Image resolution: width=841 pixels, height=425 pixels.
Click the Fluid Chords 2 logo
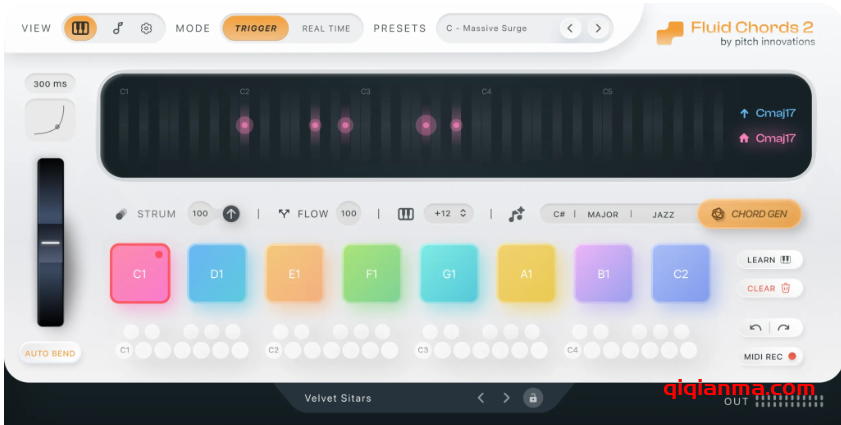click(x=735, y=33)
